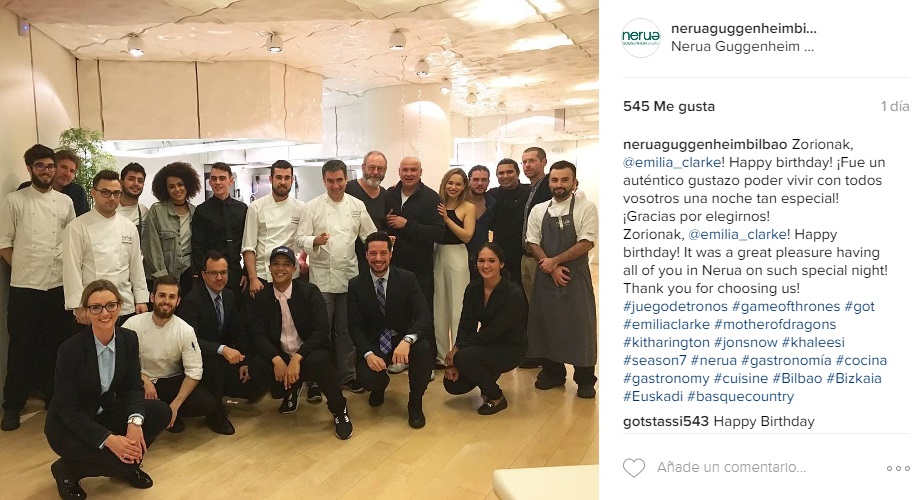
Task: Open the #juegodetronos hashtag
Action: (x=675, y=306)
